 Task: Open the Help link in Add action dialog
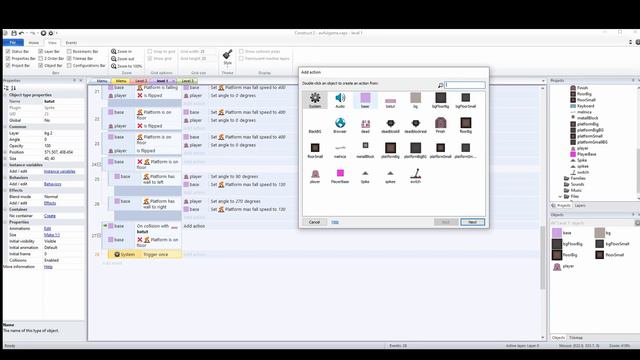[335, 222]
